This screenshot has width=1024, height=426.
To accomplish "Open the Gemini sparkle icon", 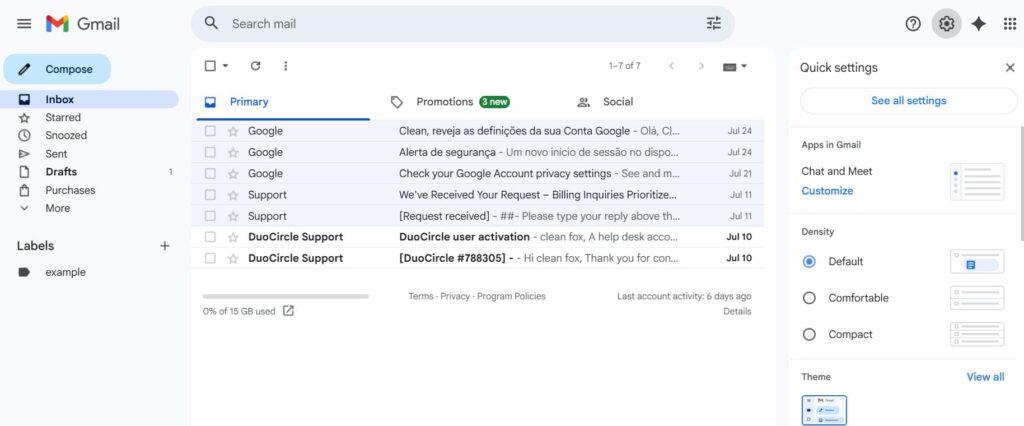I will point(978,24).
